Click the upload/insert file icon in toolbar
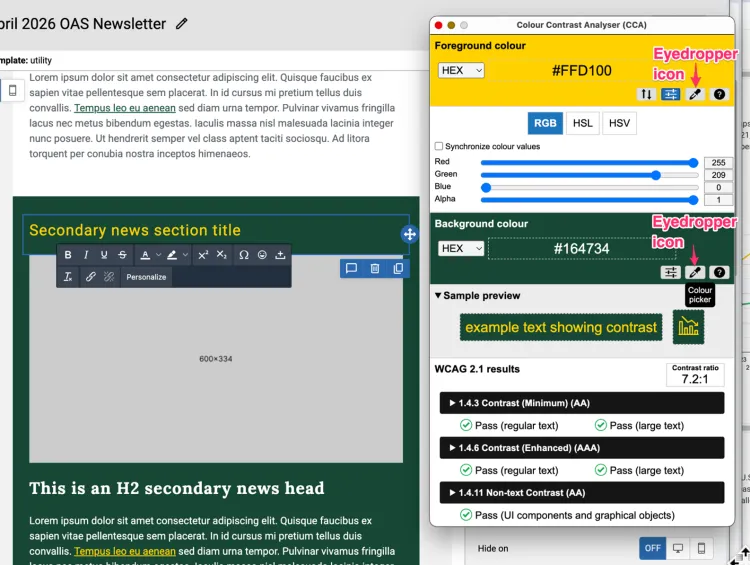Viewport: 750px width, 565px height. pyautogui.click(x=280, y=255)
